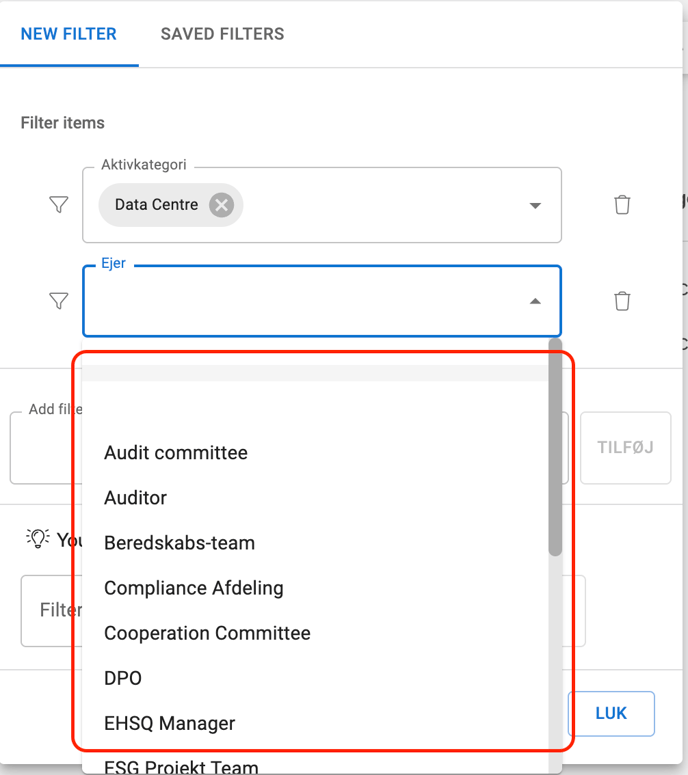Collapse the Ejer dropdown arrow
The height and width of the screenshot is (775, 688).
point(535,301)
